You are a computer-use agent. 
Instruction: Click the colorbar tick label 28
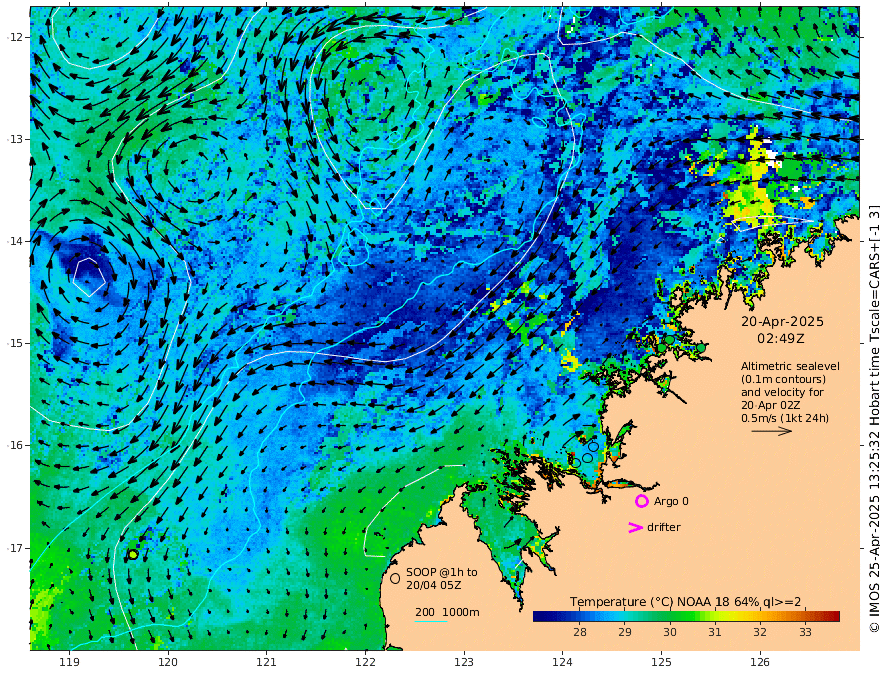580,632
